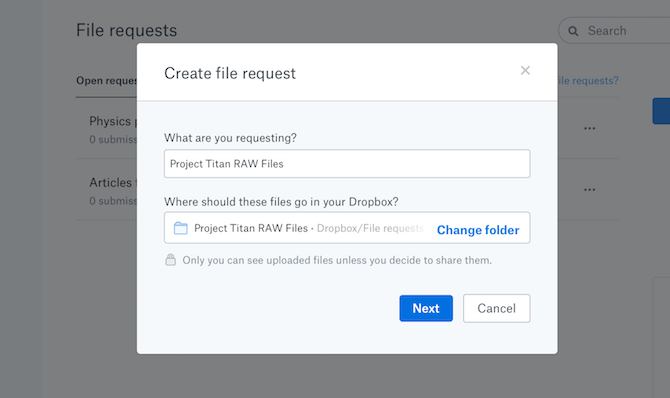The height and width of the screenshot is (398, 670).
Task: Focus the 'What are you requesting?' input
Action: tap(347, 164)
